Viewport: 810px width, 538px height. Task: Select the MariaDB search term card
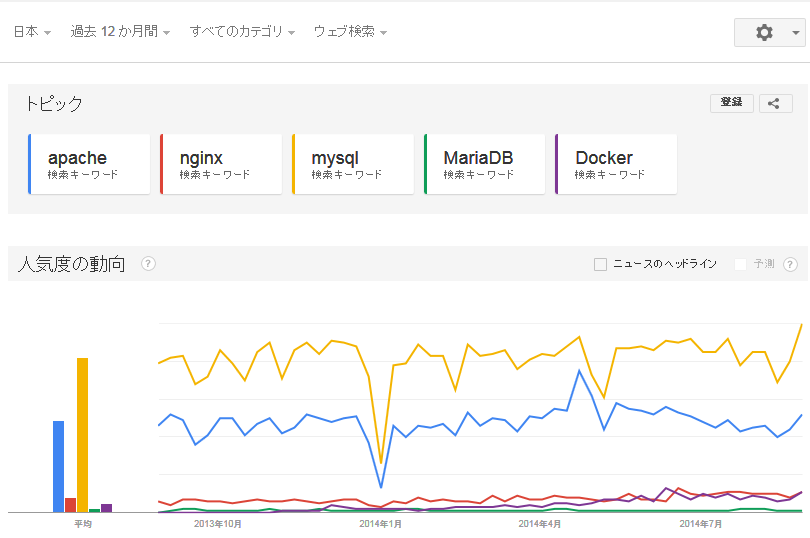pos(486,164)
